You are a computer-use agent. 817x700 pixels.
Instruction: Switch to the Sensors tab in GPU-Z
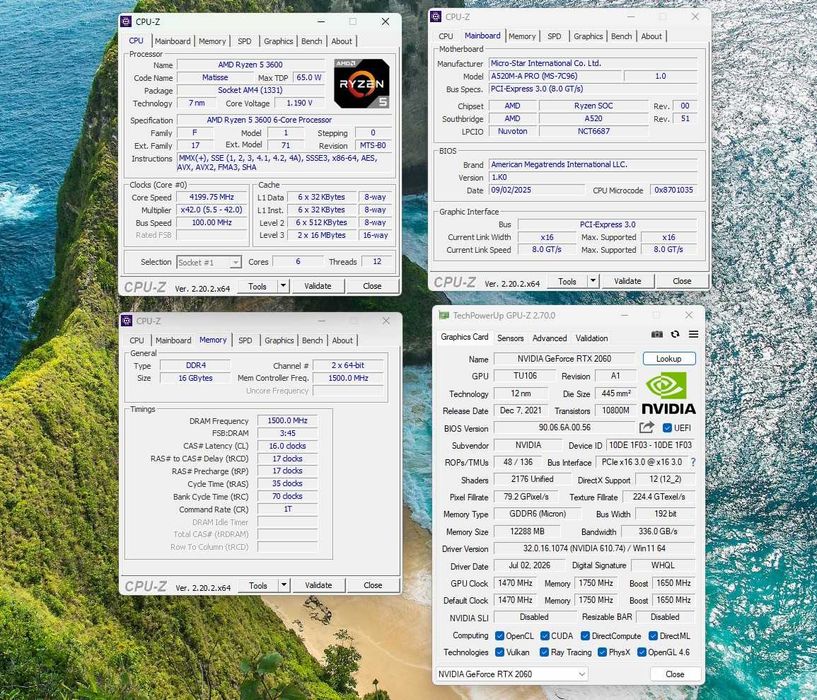tap(510, 338)
